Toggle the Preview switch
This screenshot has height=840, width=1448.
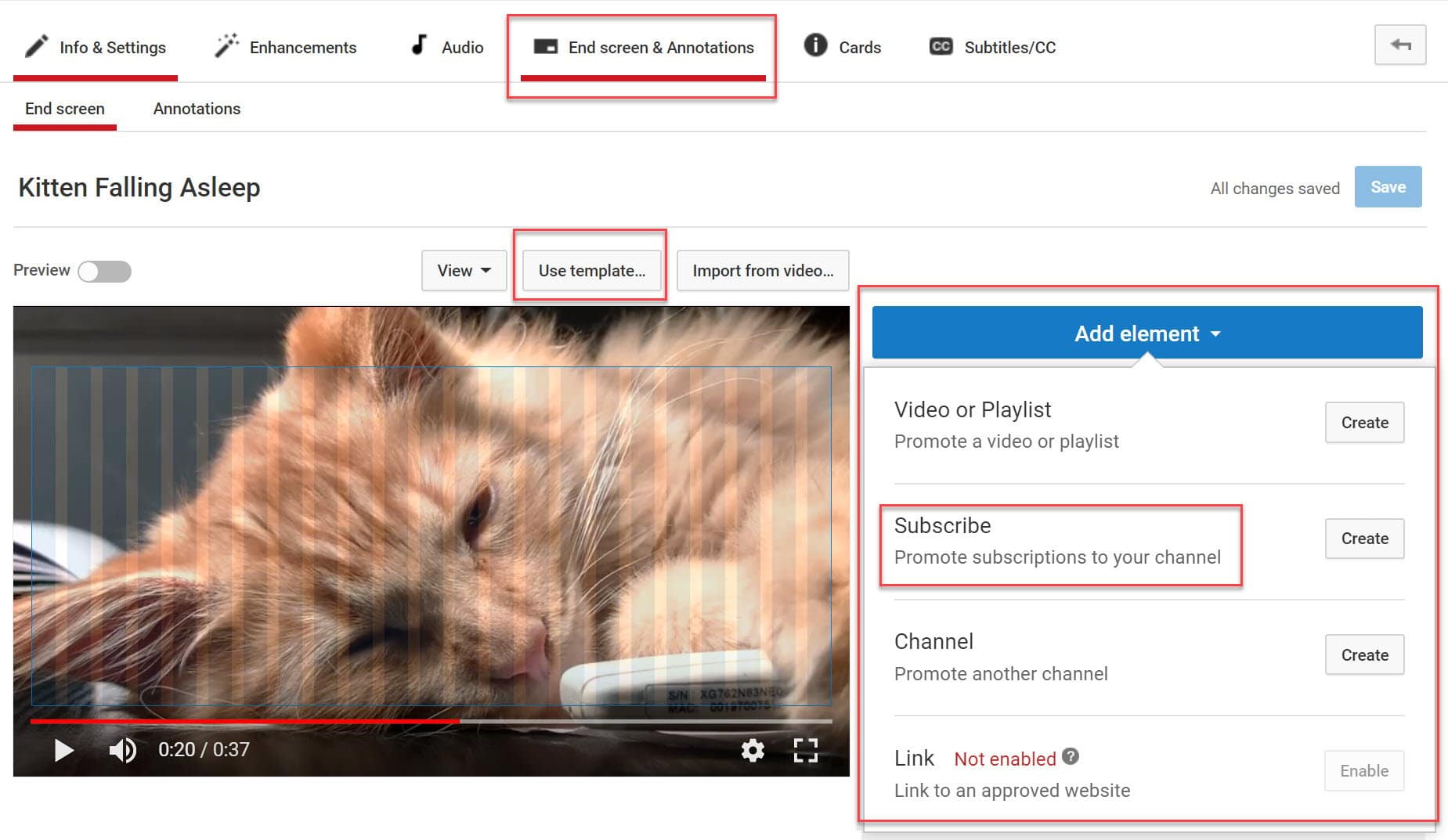104,271
